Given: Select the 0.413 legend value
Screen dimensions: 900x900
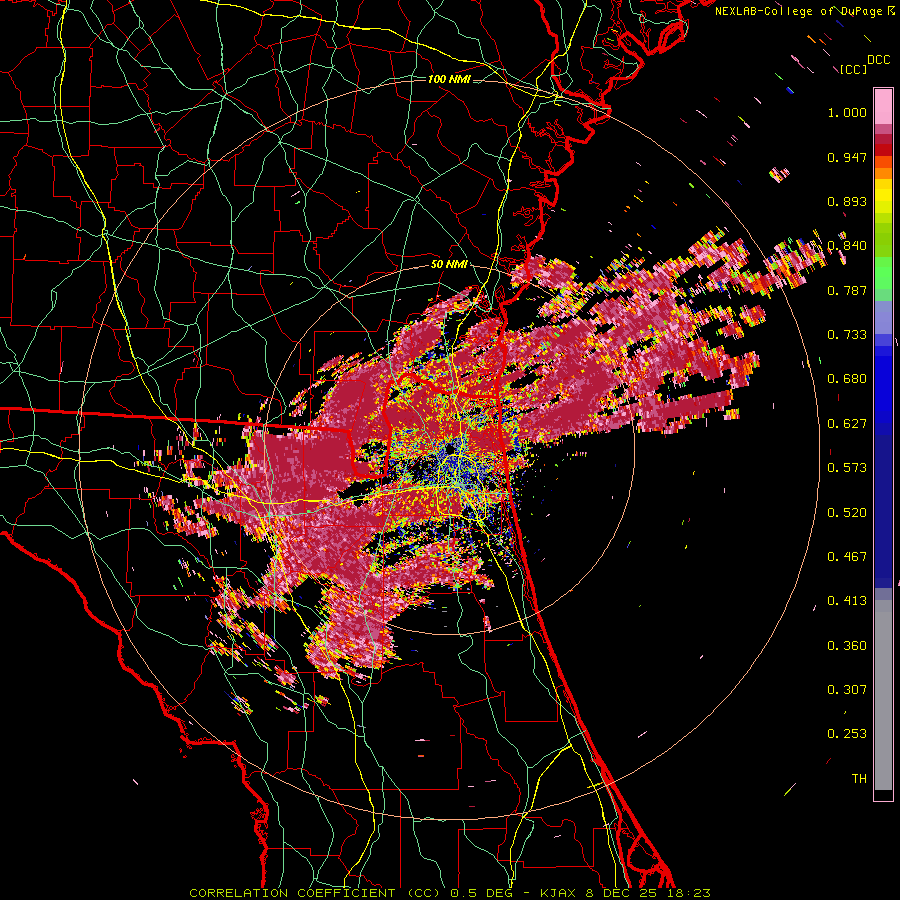Looking at the screenshot, I should click(x=847, y=601).
